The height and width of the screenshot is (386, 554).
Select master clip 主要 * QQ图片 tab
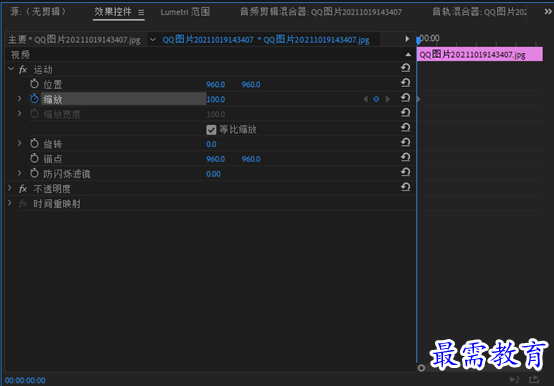point(74,40)
